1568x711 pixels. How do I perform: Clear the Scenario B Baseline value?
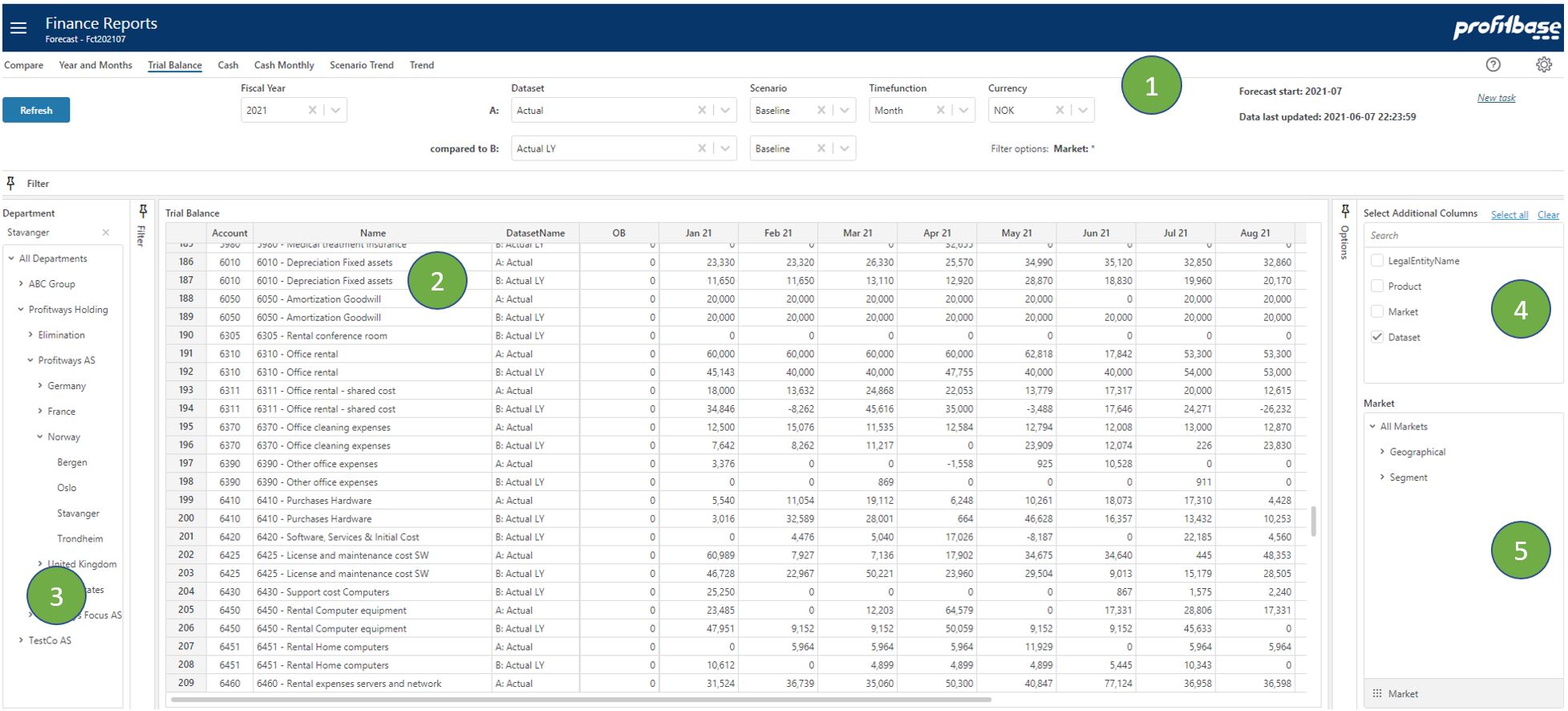point(821,148)
